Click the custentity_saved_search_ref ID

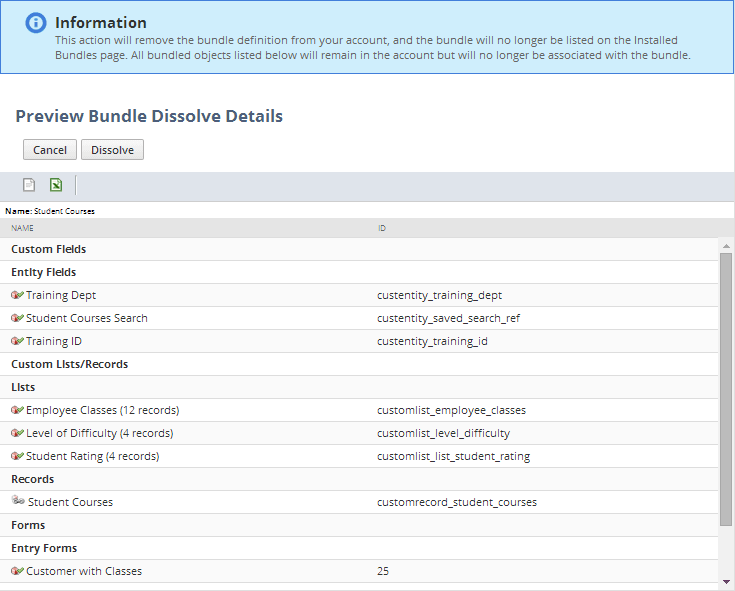449,318
